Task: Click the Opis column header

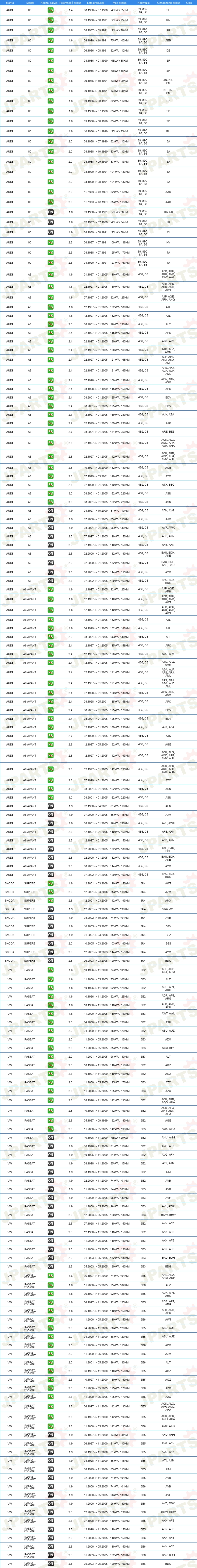Action: click(x=189, y=3)
